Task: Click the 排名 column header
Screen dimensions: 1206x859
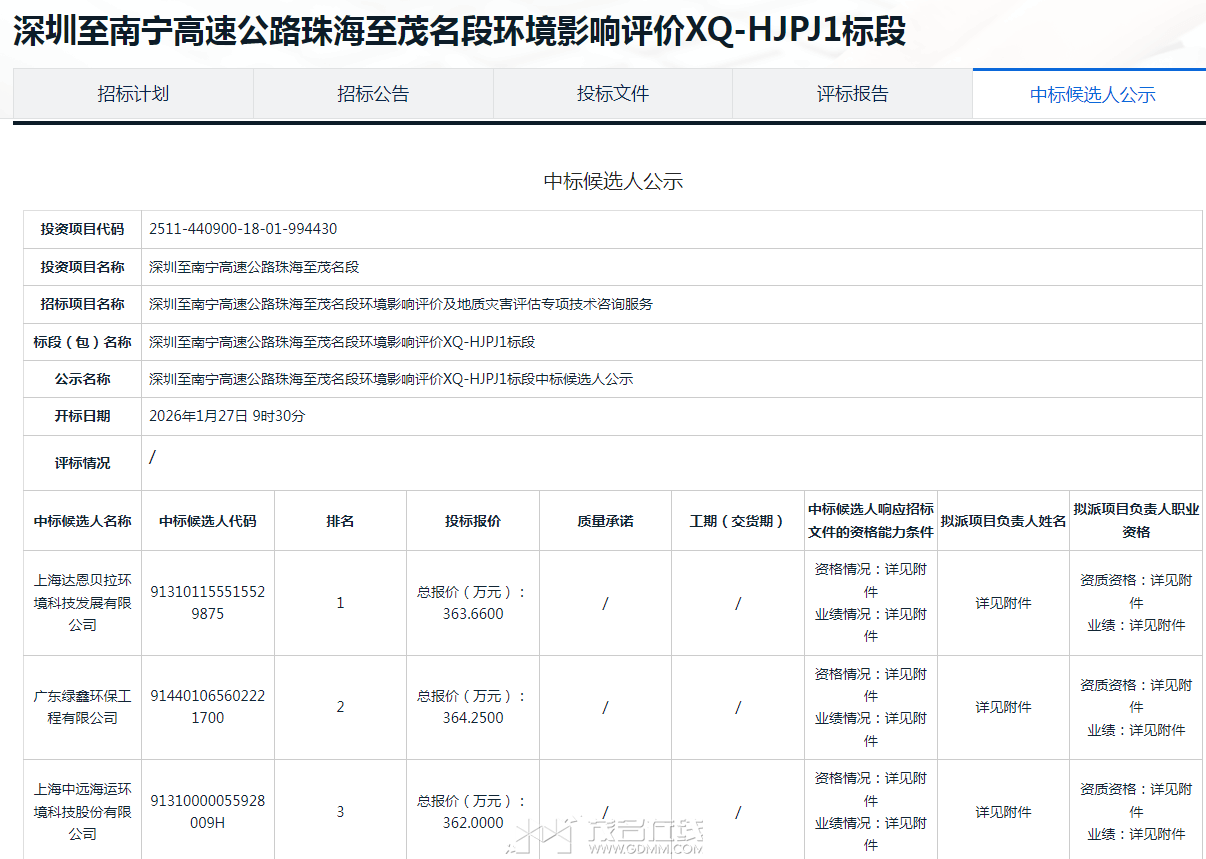Action: pos(340,521)
